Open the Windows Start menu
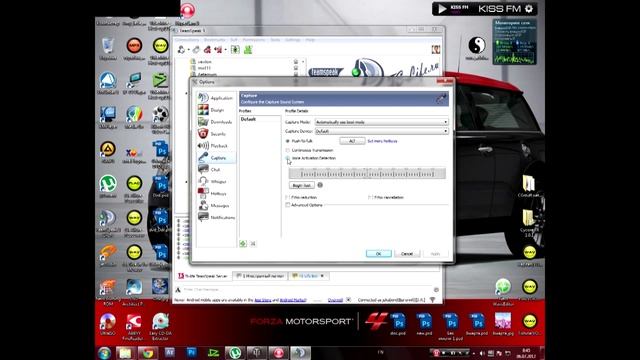 pos(104,353)
